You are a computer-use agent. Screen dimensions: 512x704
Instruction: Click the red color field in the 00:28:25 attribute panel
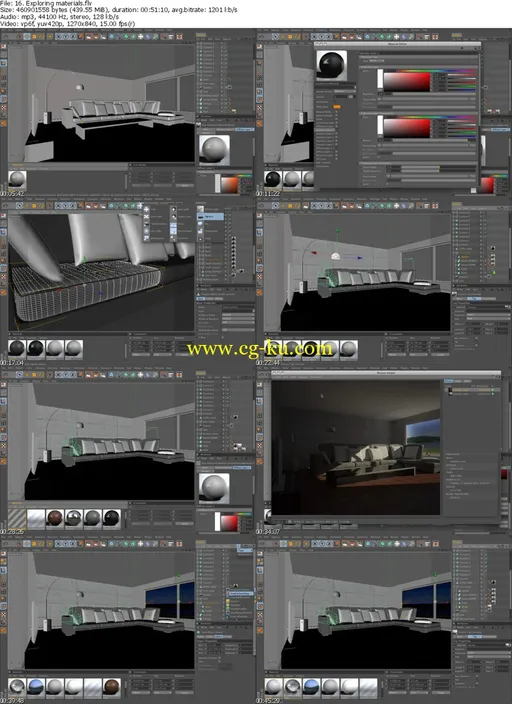tap(230, 523)
